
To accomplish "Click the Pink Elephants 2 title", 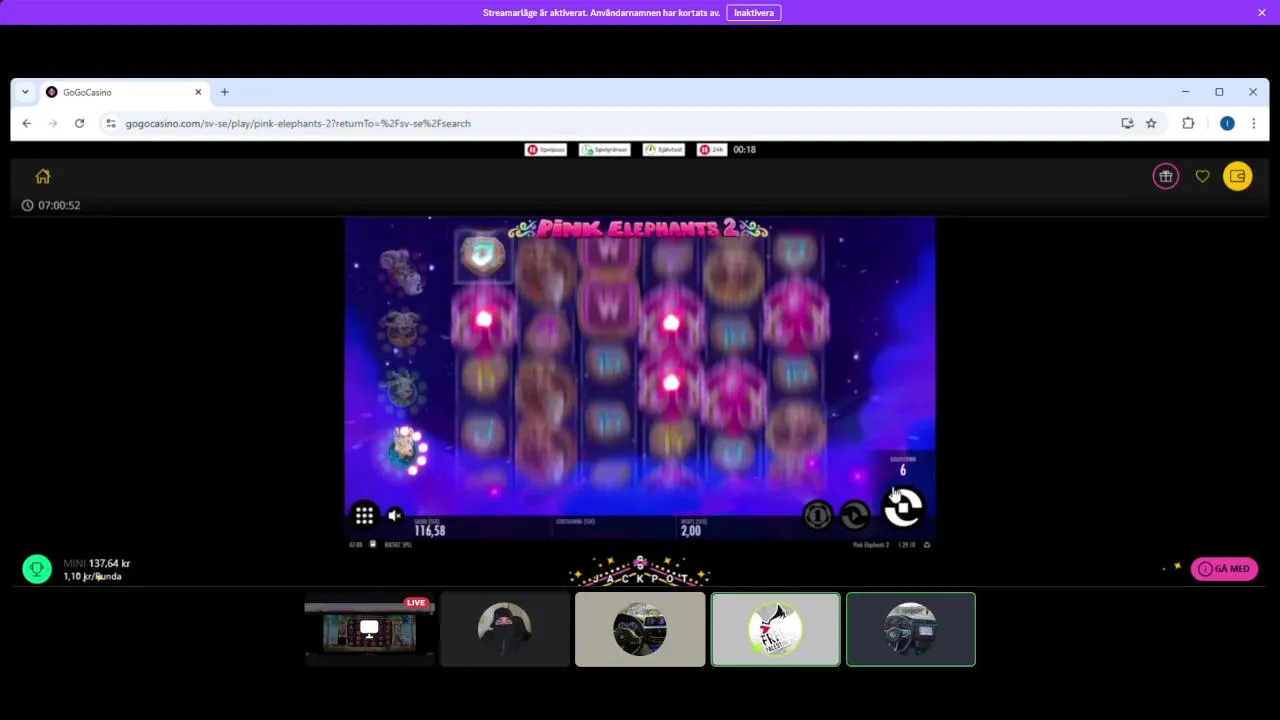I will (638, 229).
